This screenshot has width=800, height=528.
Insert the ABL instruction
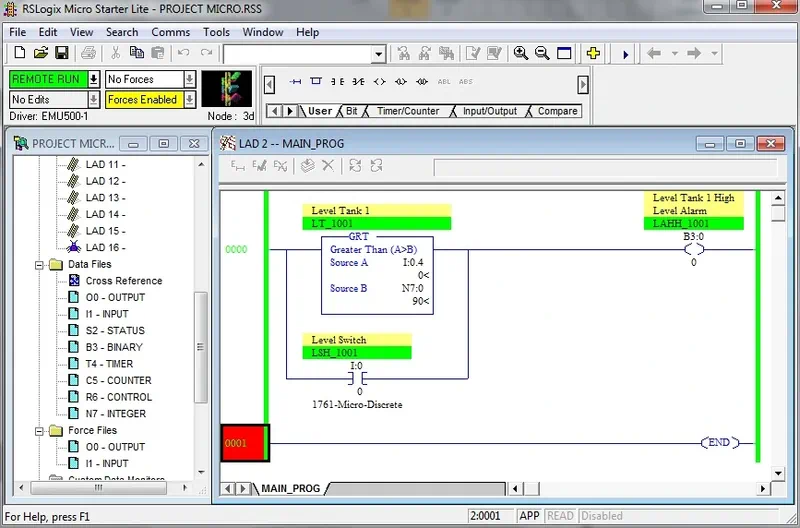point(444,82)
